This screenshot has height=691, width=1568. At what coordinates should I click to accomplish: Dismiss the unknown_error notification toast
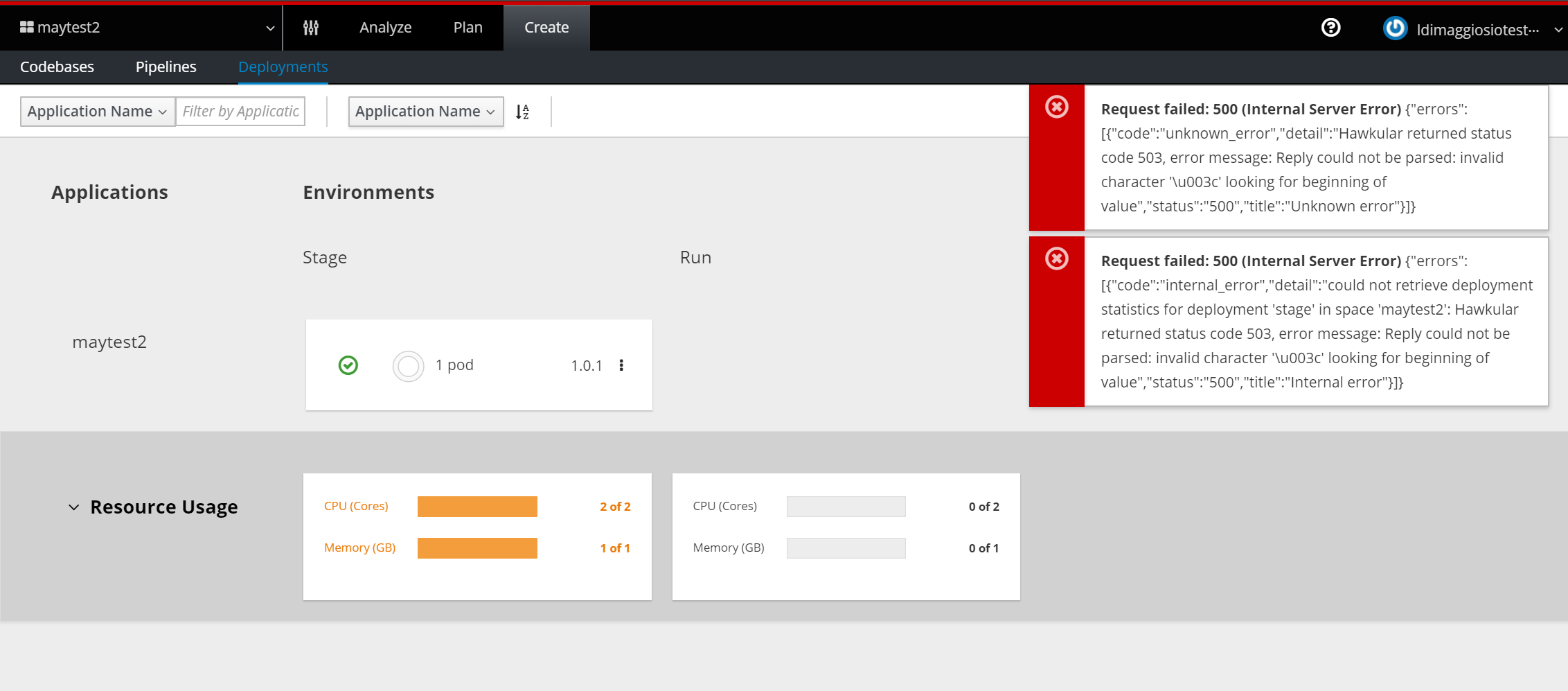(x=1056, y=107)
